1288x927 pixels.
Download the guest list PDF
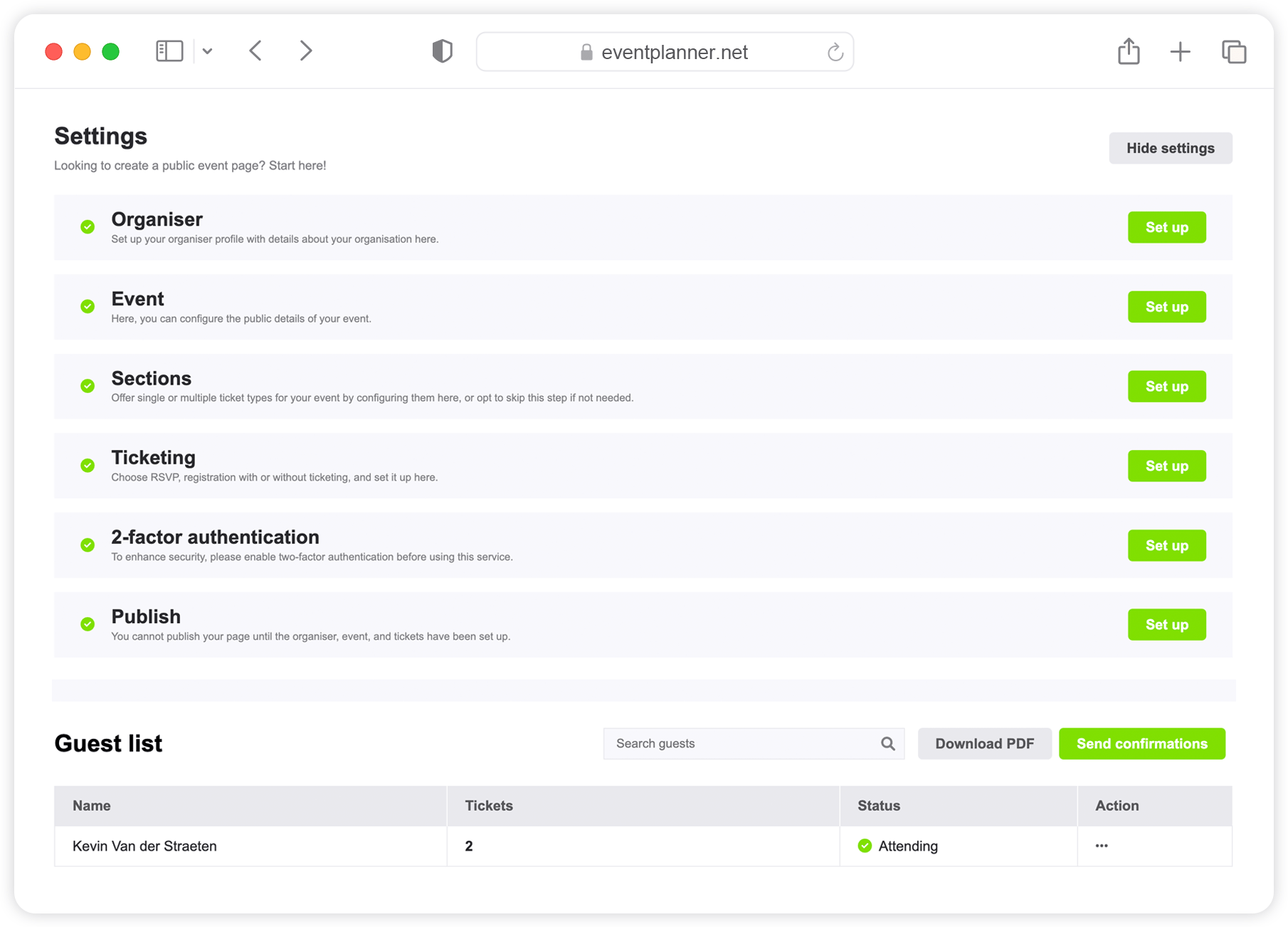point(984,743)
